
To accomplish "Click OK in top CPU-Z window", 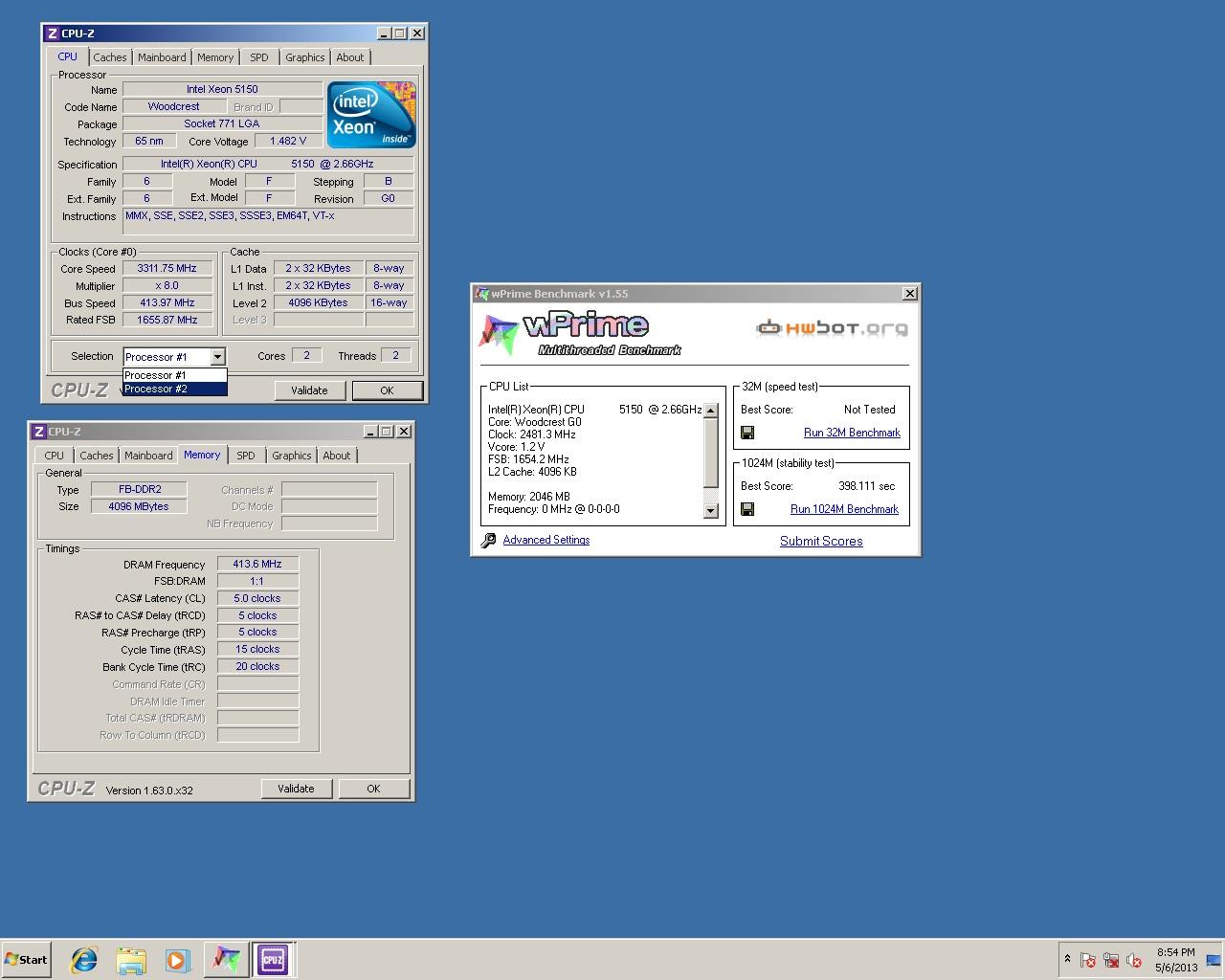I will 387,390.
